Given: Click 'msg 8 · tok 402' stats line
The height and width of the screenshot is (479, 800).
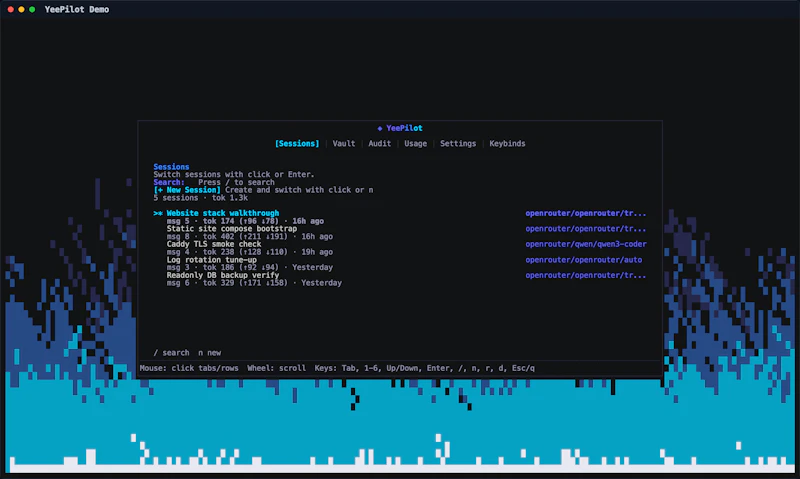Looking at the screenshot, I should click(x=249, y=236).
